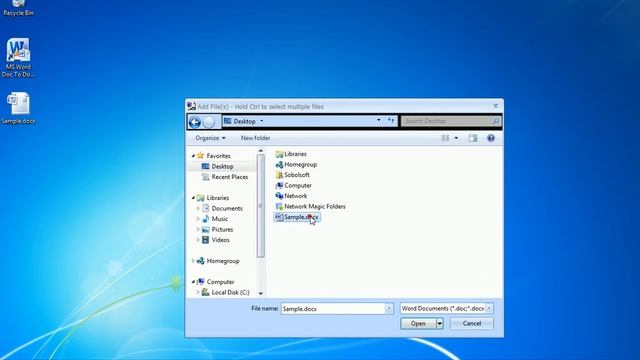Select the Sample.docx file on the desktop
This screenshot has width=640, height=360.
[18, 108]
